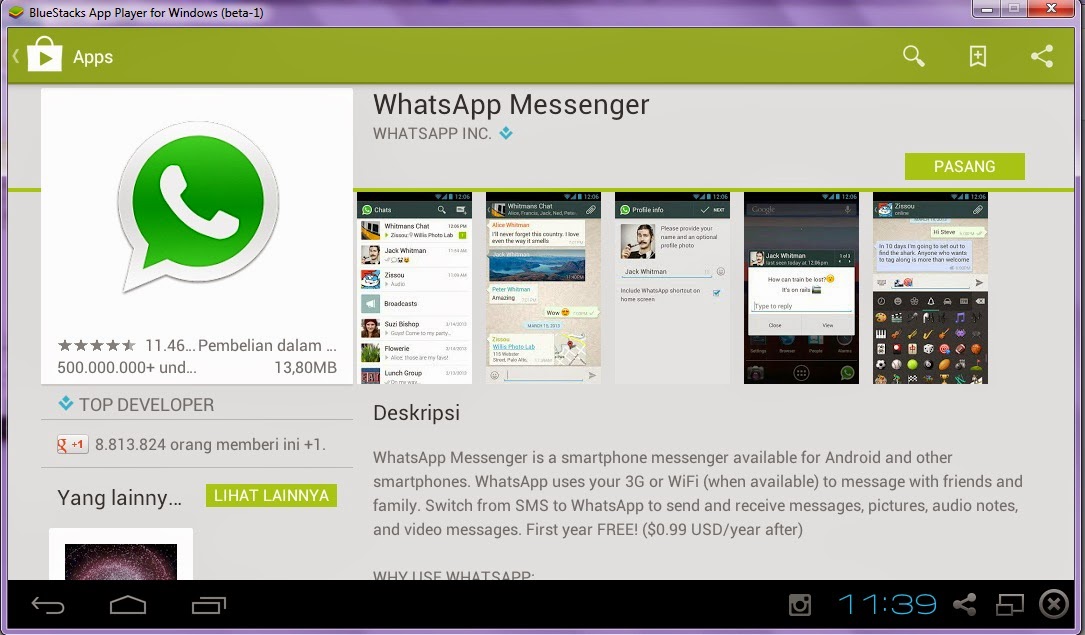The image size is (1085, 635).
Task: Click the TOP DEVELOPER label
Action: point(146,405)
